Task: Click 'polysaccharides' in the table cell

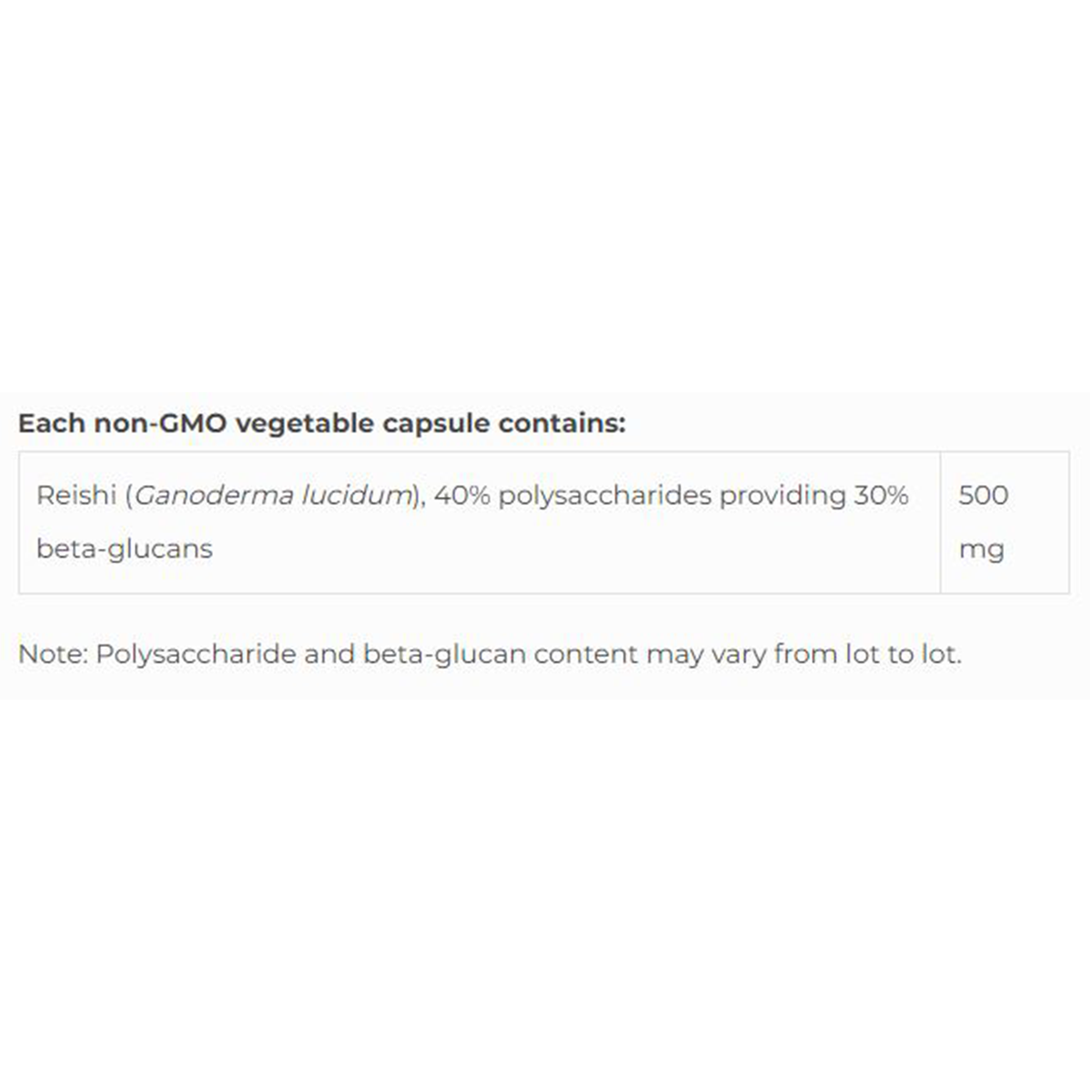Action: [604, 495]
